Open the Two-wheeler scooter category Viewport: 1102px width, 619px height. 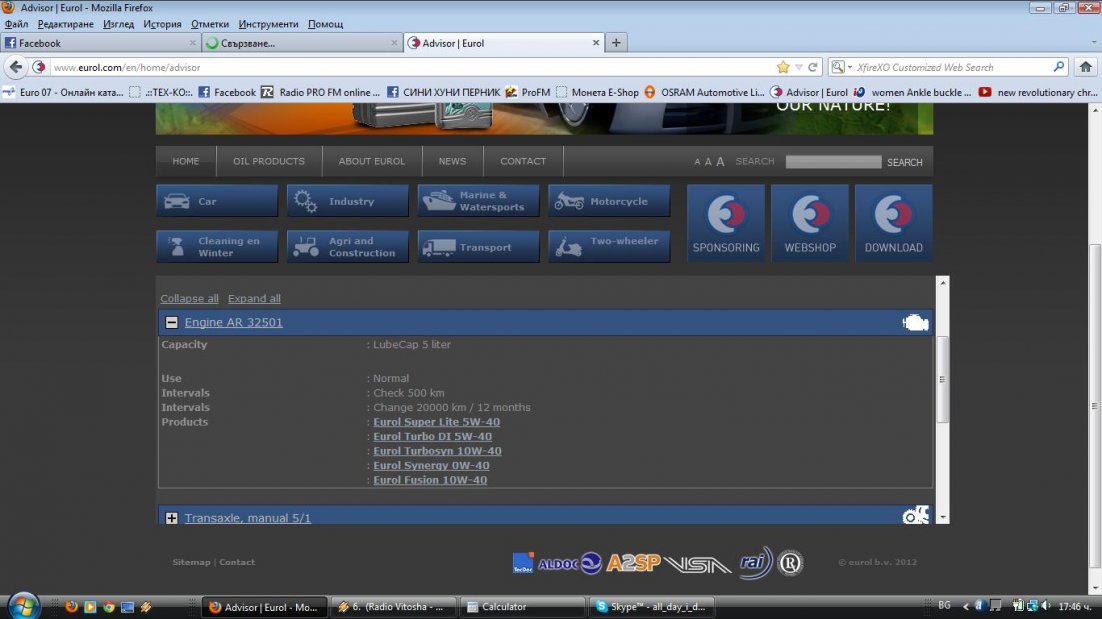pyautogui.click(x=569, y=247)
